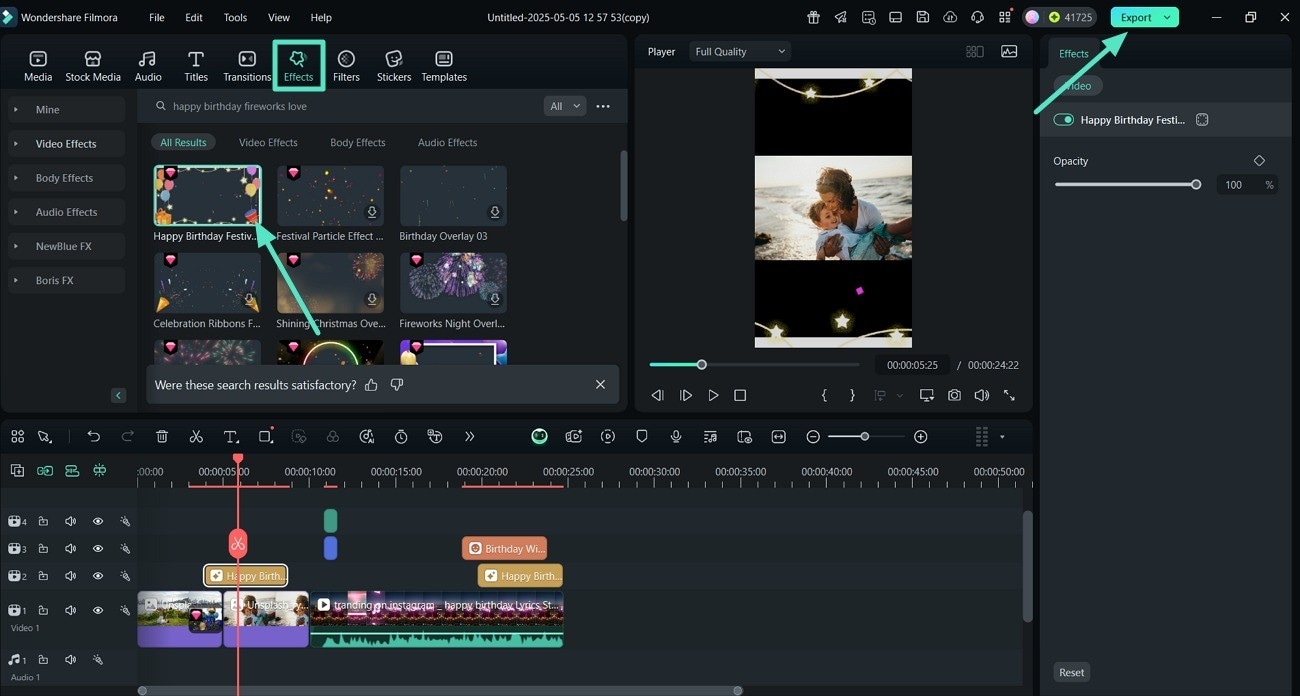The image size is (1300, 696).
Task: Hide Video 1 track with eye icon
Action: [98, 610]
